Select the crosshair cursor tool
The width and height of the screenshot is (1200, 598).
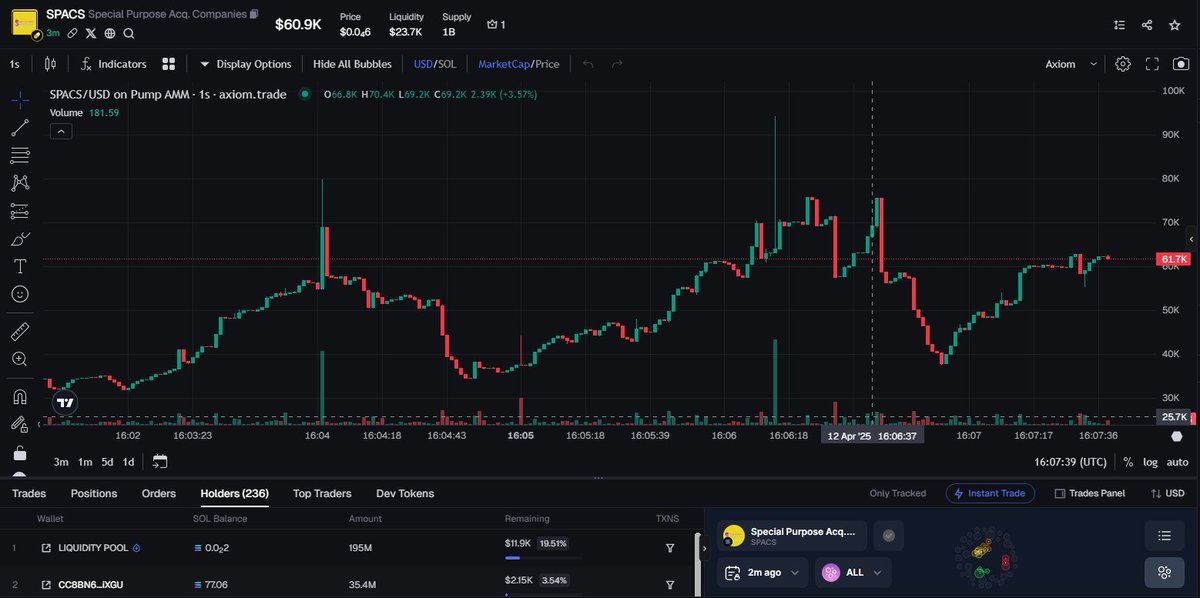click(19, 100)
